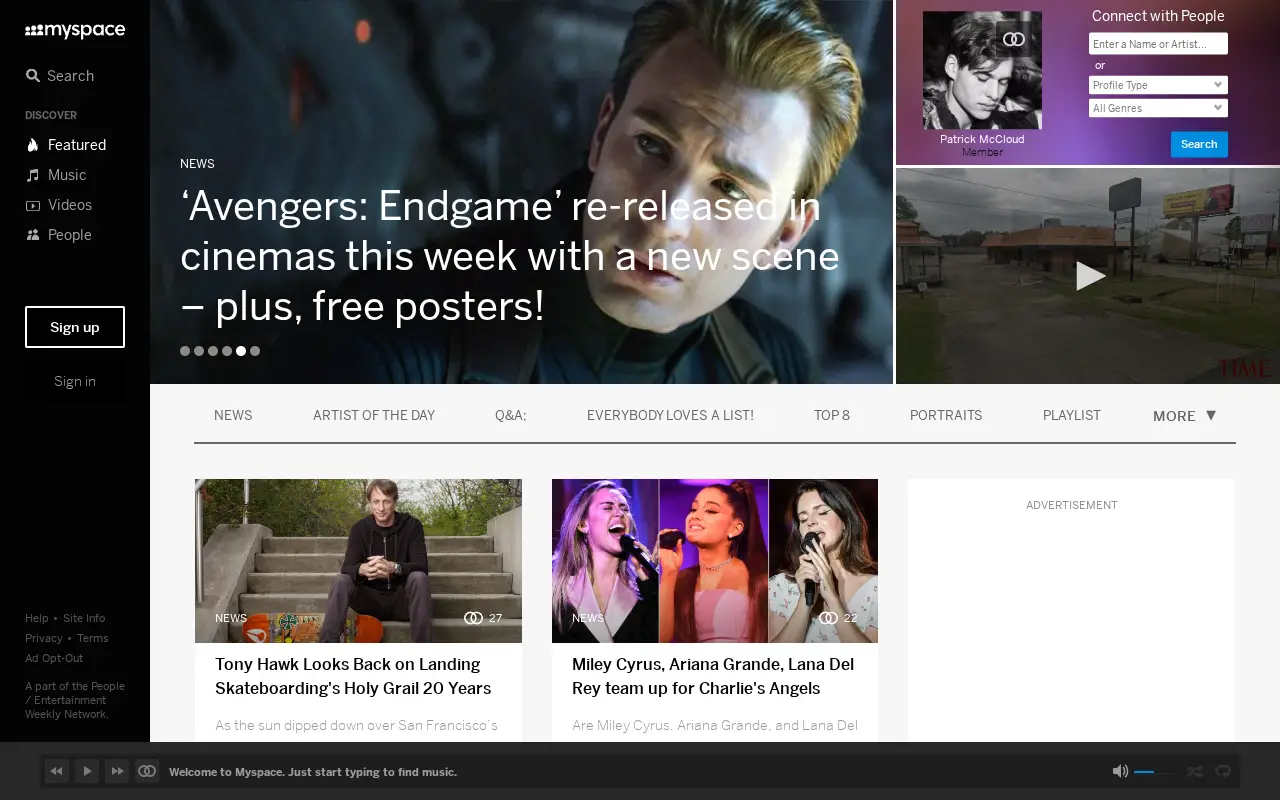Screen dimensions: 1280x800
Task: Open the Profile Type dropdown
Action: [x=1158, y=85]
